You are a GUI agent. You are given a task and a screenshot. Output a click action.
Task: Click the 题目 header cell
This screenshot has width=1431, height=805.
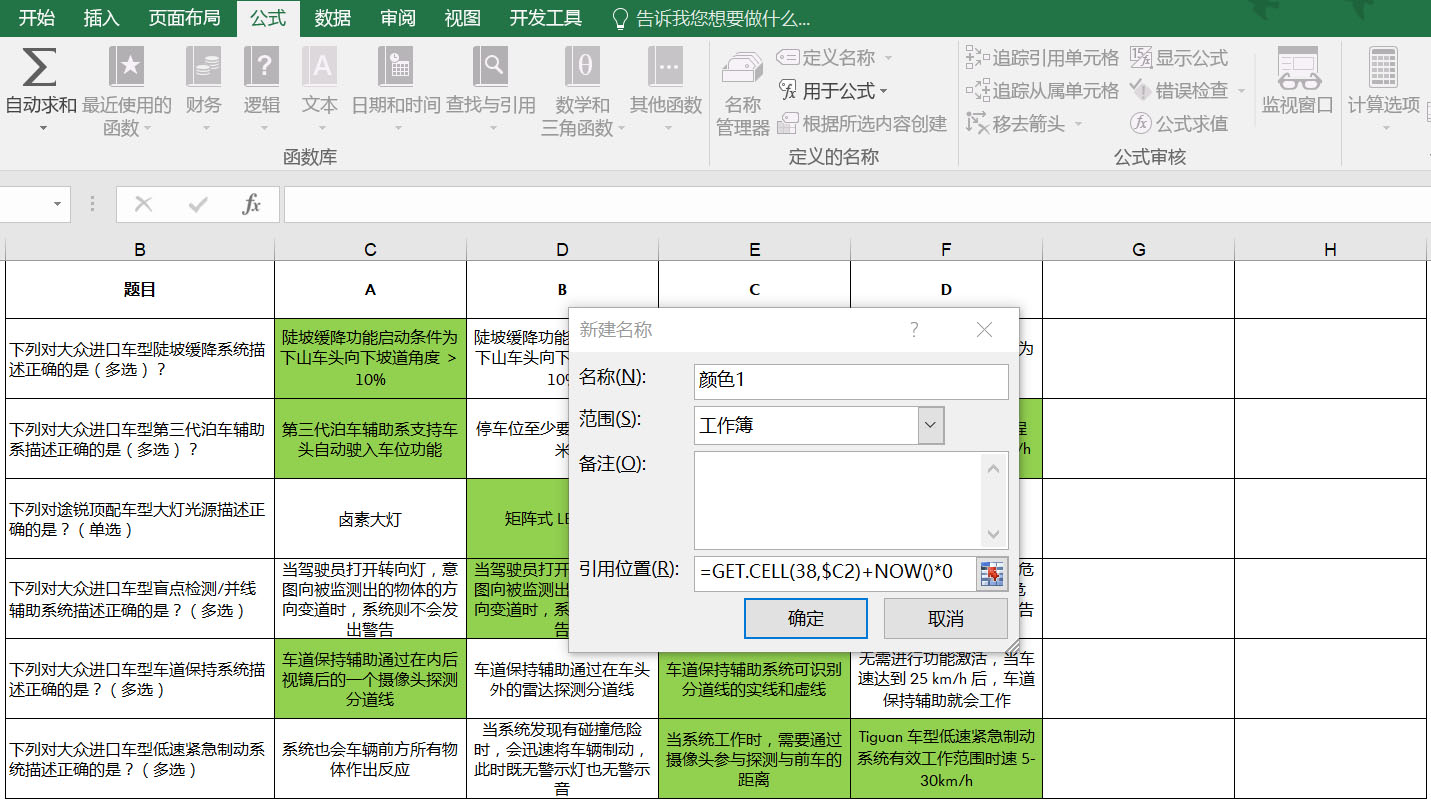click(140, 290)
